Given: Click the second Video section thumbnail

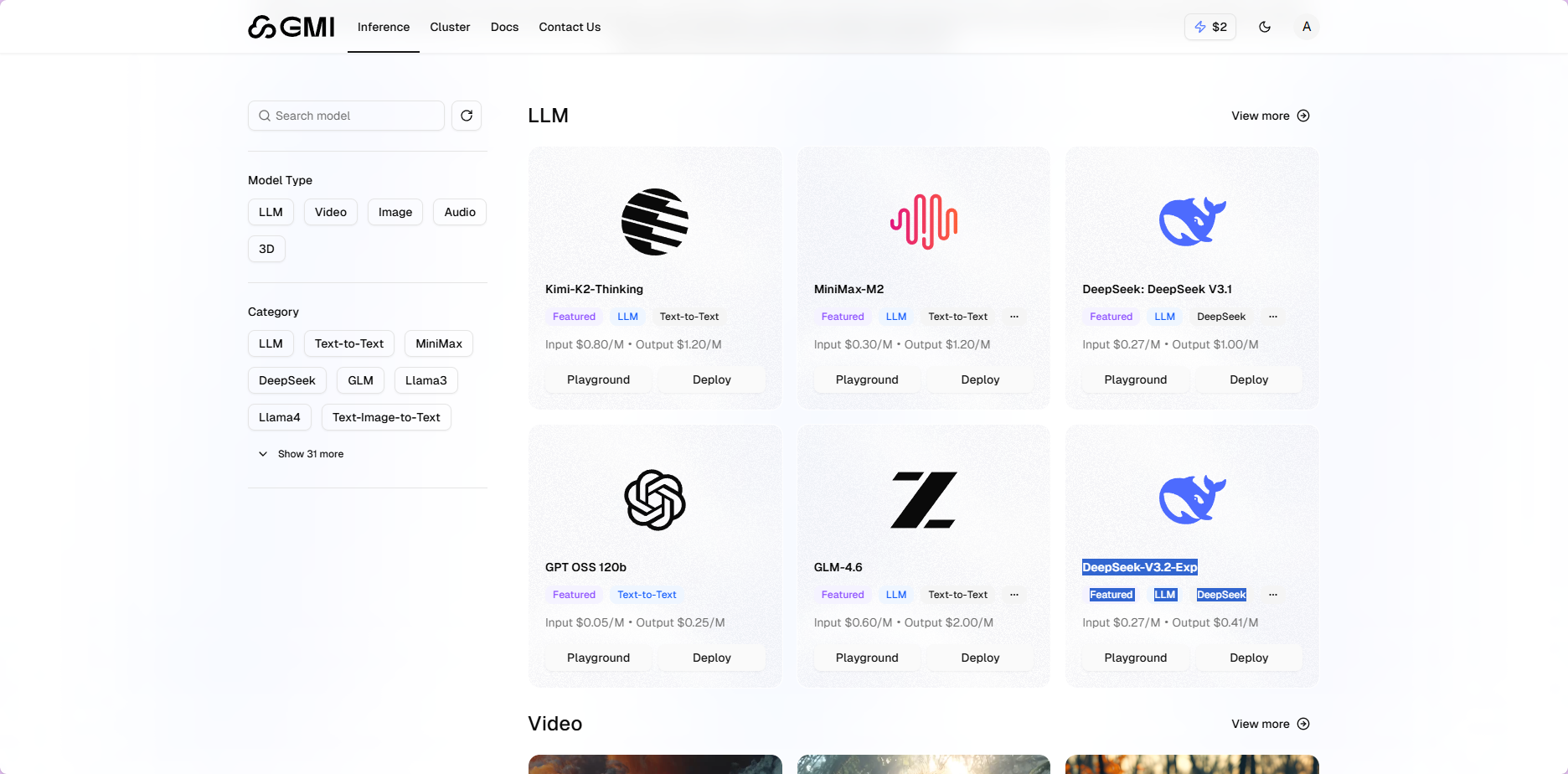Looking at the screenshot, I should click(x=924, y=764).
